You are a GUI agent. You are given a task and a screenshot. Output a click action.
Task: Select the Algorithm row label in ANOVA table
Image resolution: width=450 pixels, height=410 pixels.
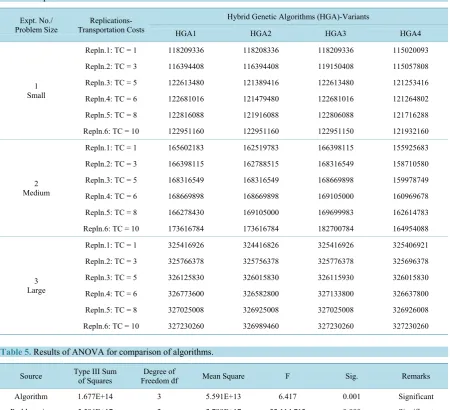point(31,397)
